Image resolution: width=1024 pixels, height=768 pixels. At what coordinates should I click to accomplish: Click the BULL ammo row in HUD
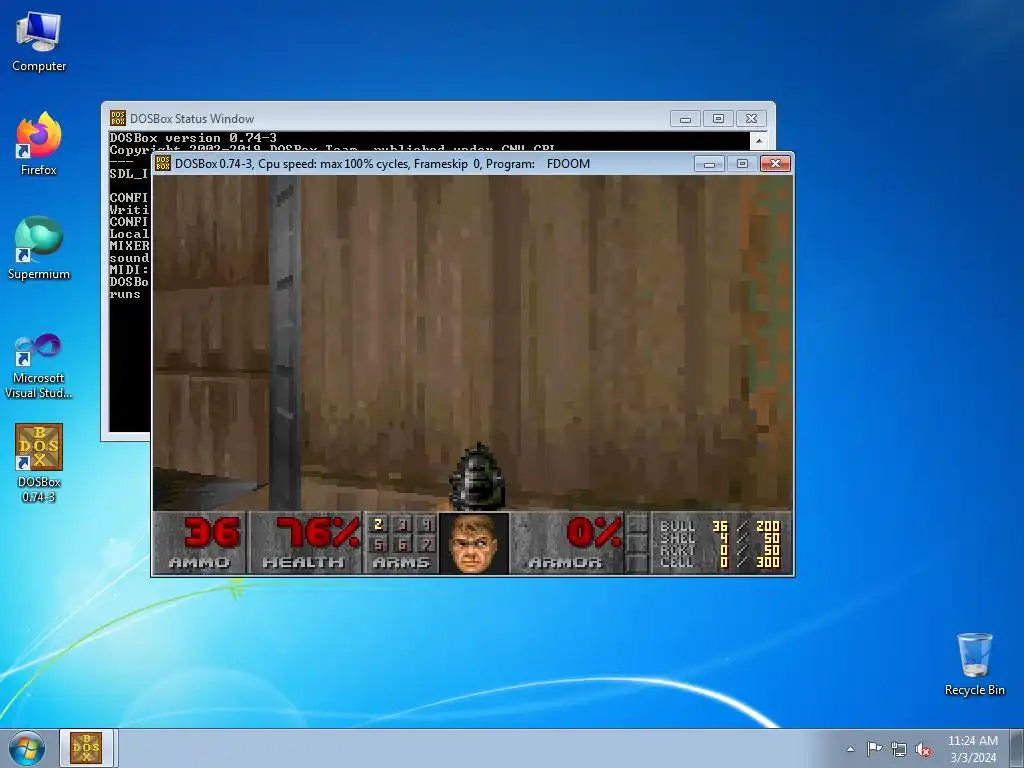pyautogui.click(x=720, y=526)
